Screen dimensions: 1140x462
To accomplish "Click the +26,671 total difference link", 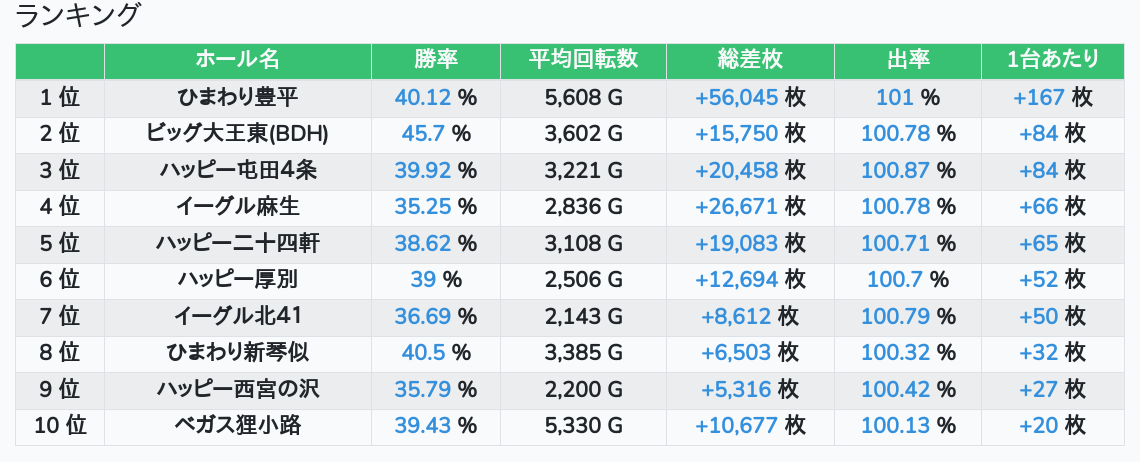I will click(x=736, y=207).
